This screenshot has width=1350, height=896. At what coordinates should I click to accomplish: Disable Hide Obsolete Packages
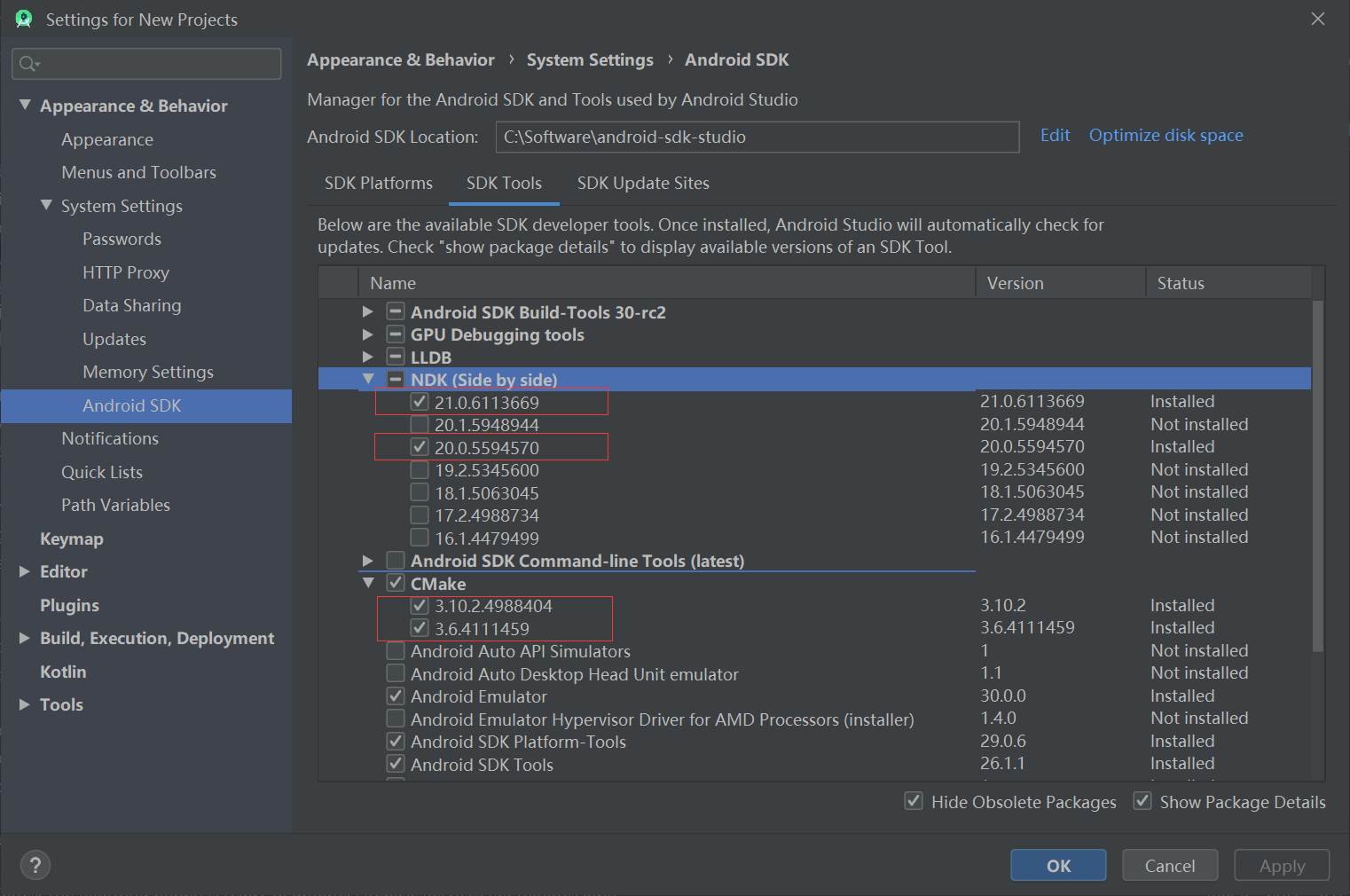tap(914, 800)
